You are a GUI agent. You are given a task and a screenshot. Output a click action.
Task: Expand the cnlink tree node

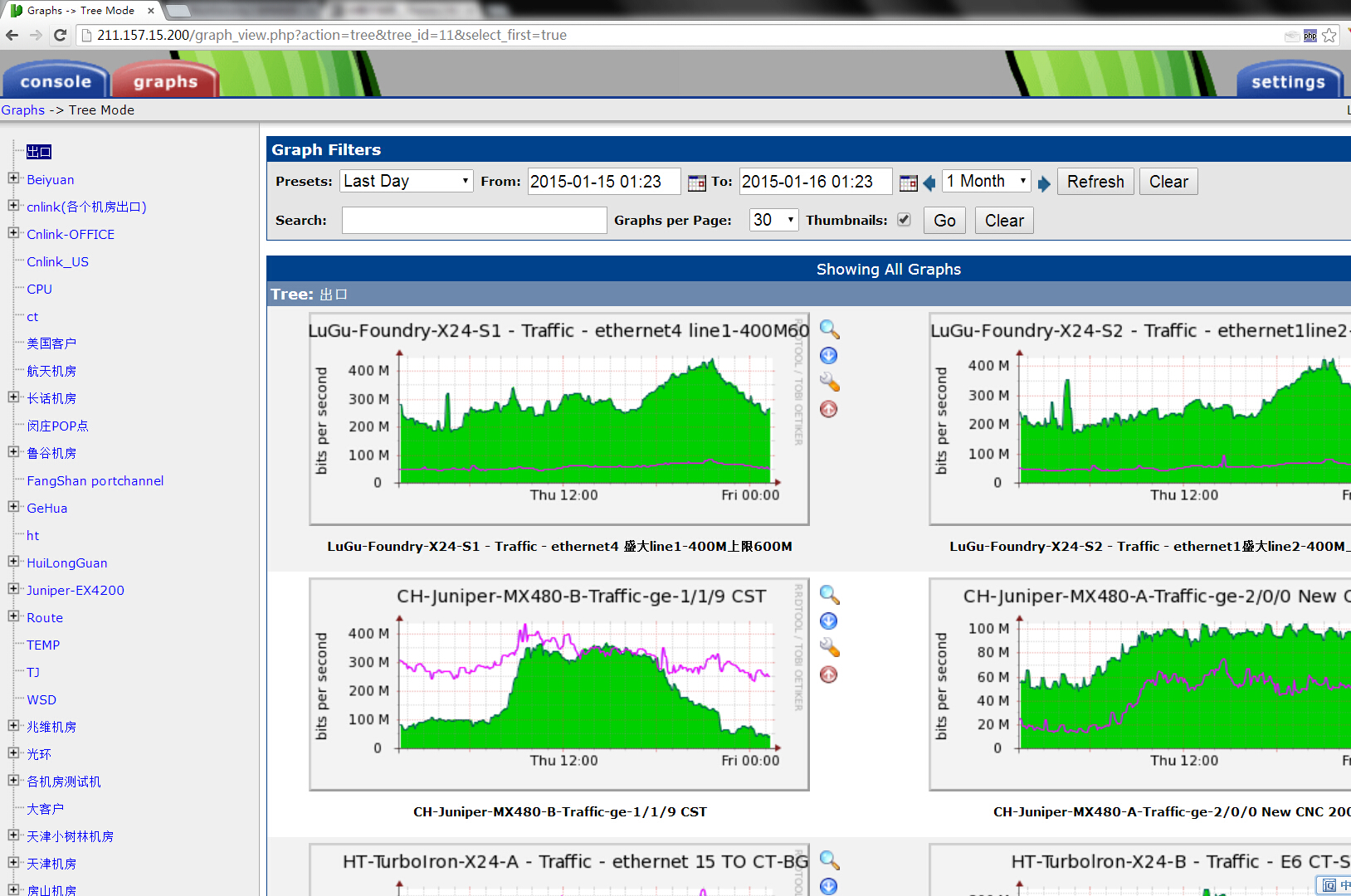pos(13,206)
